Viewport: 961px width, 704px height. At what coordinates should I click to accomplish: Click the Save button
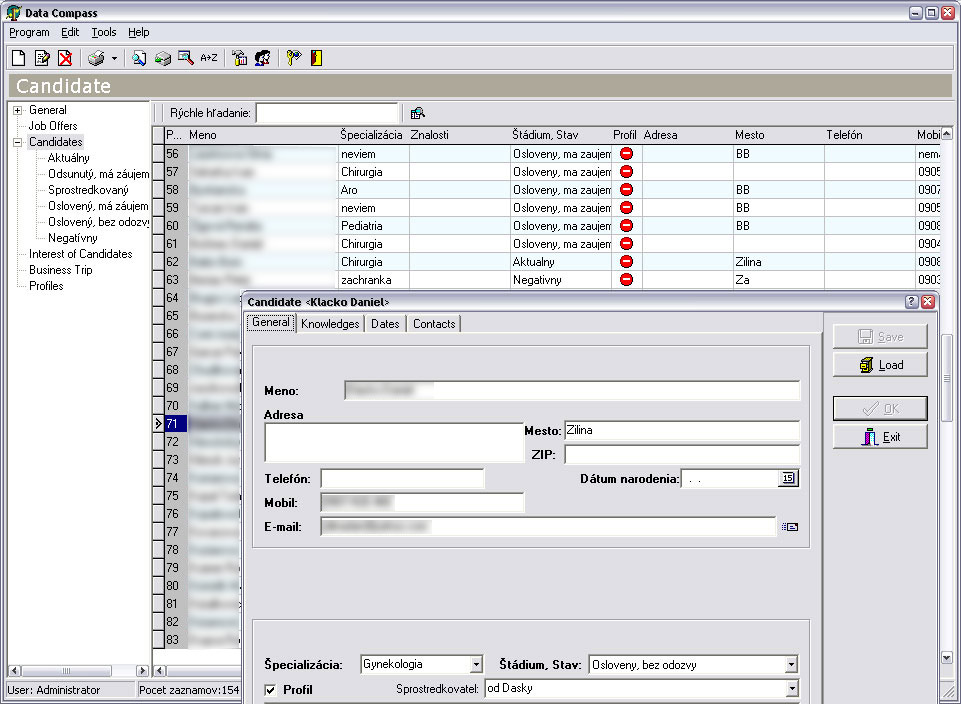pyautogui.click(x=880, y=336)
